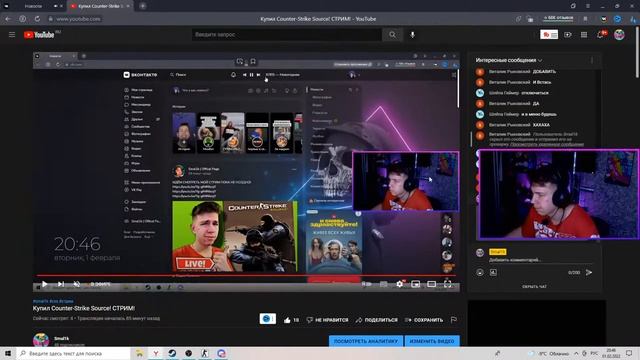The width and height of the screenshot is (640, 360).
Task: Click ПОДЕЛИТЬСЯ to share the video
Action: 376,320
